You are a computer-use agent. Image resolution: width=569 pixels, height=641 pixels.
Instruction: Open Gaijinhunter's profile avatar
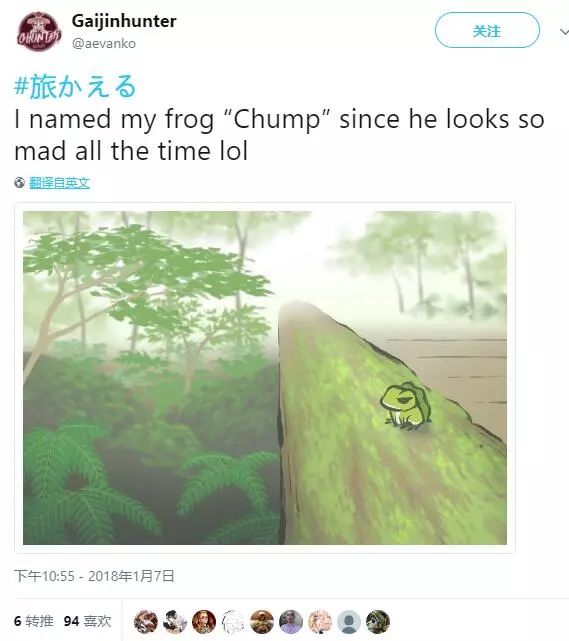coord(38,31)
